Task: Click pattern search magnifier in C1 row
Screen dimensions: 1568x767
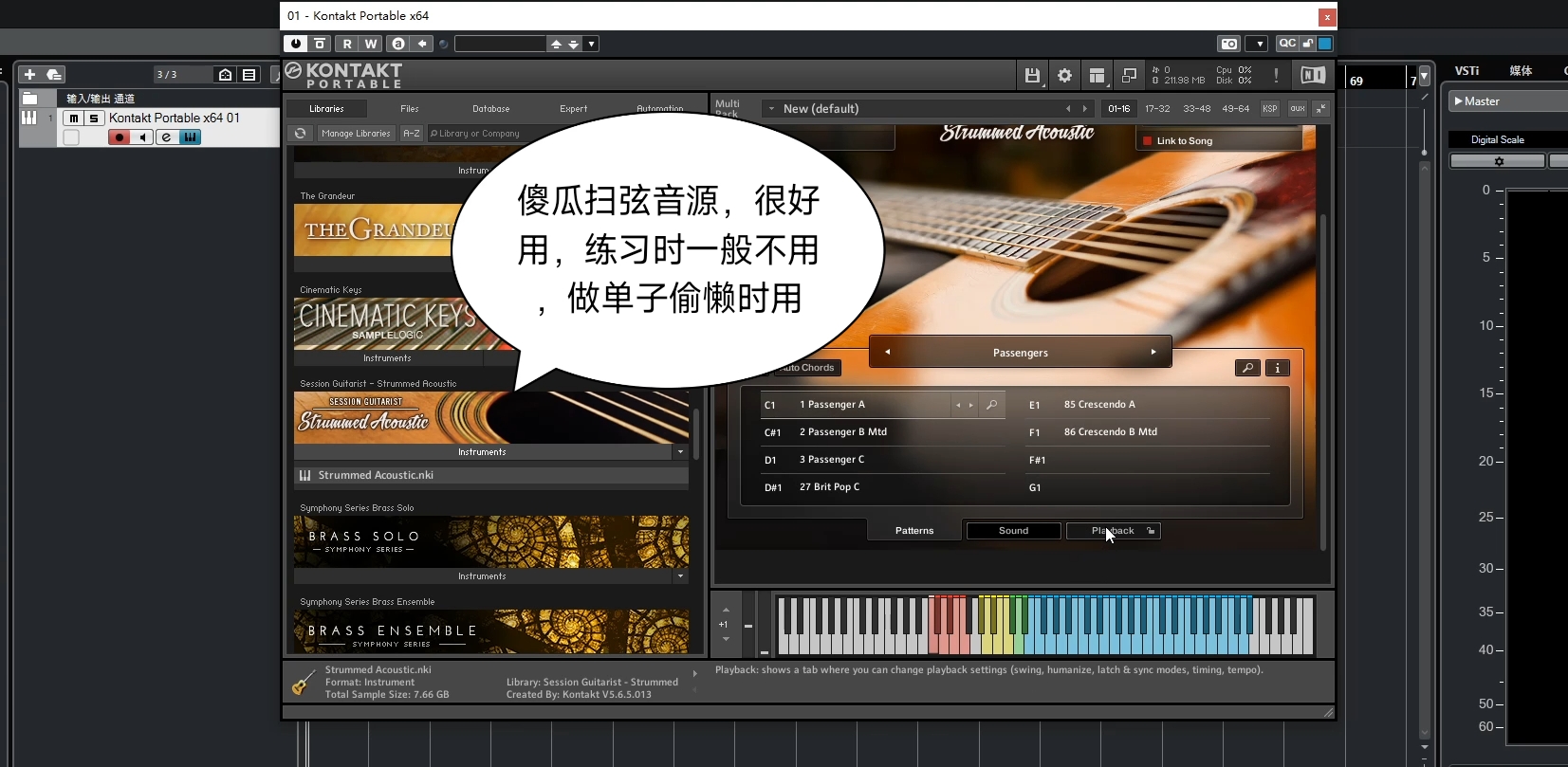Action: (991, 405)
